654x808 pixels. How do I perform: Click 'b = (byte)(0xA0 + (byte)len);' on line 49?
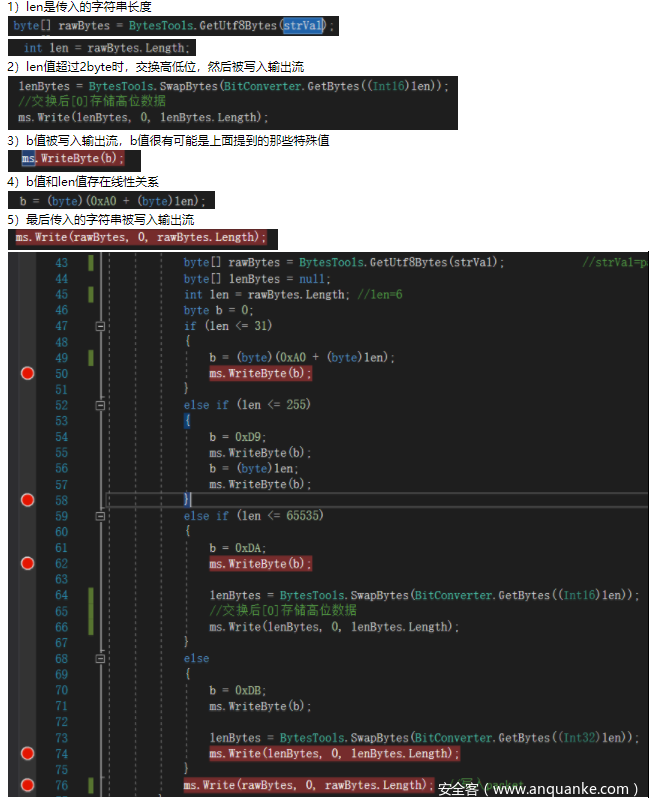(x=302, y=357)
